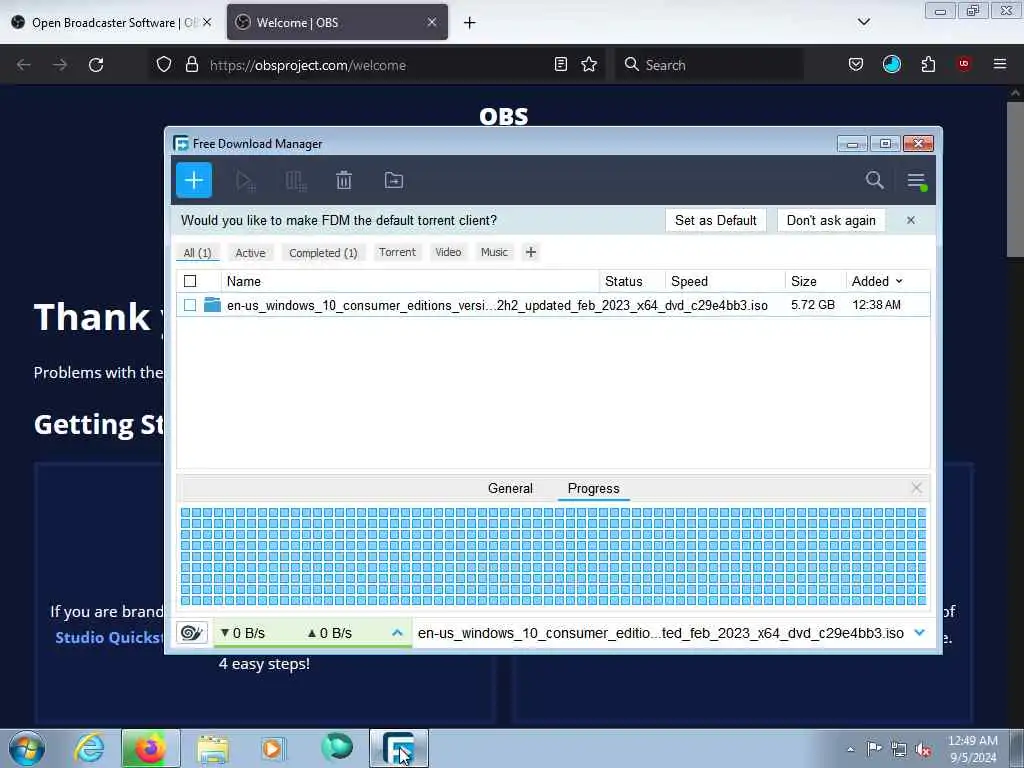Click the download progress block map
Screen dimensions: 1024x768
tap(553, 557)
